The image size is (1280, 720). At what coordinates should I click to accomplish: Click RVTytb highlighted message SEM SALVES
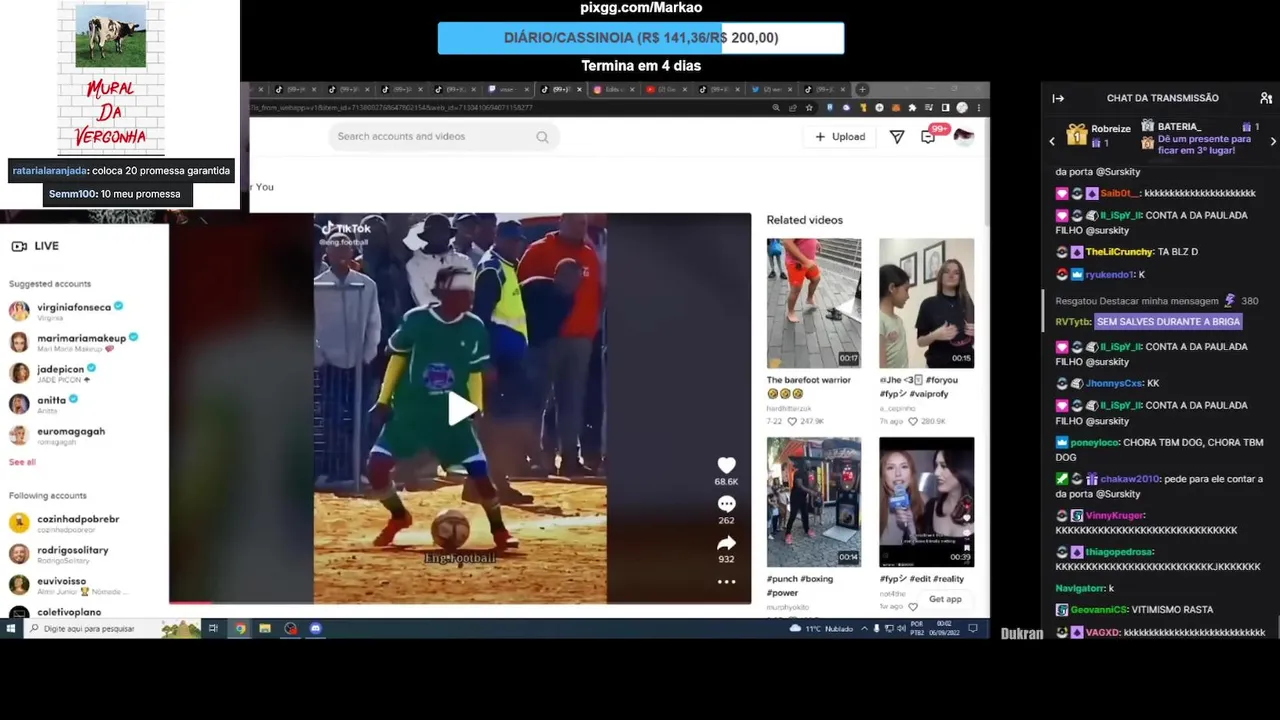coord(1168,322)
